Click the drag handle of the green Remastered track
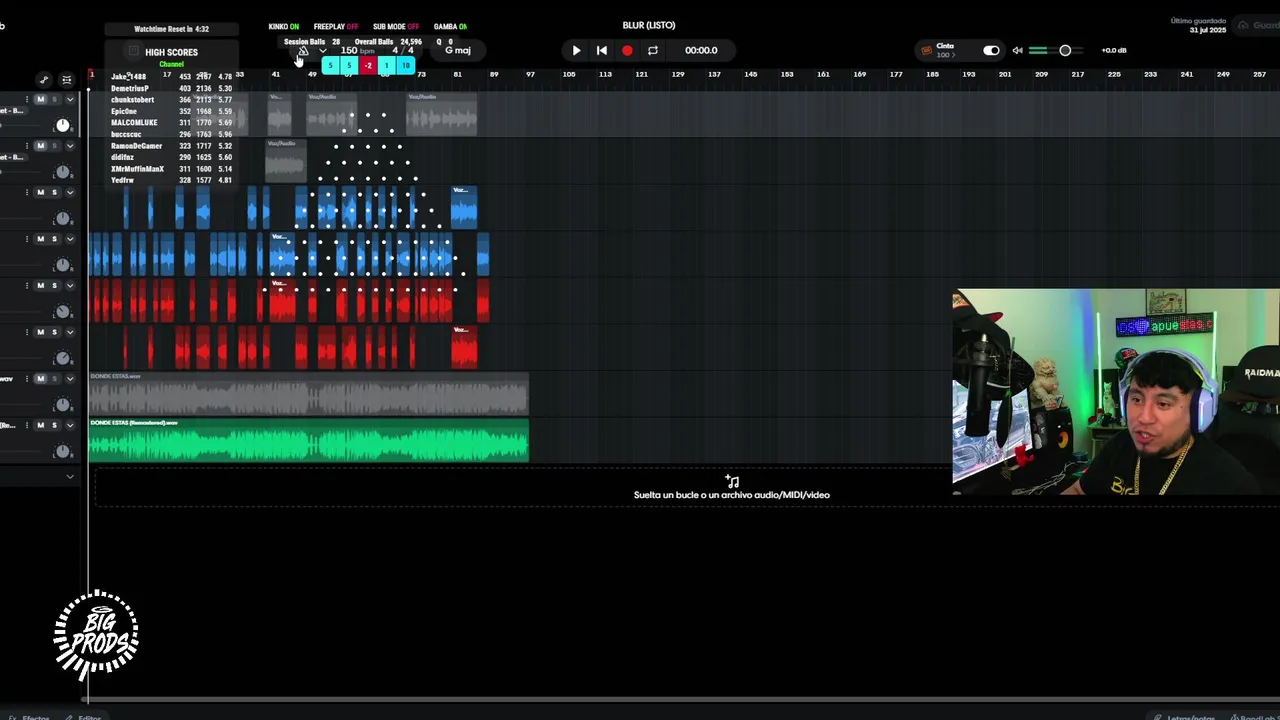1280x720 pixels. pyautogui.click(x=27, y=425)
